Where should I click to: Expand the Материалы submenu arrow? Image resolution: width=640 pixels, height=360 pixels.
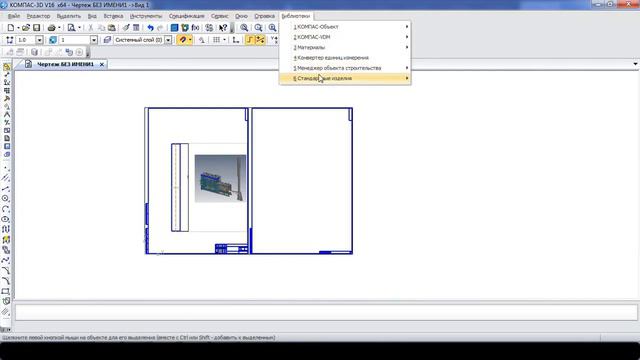point(407,47)
